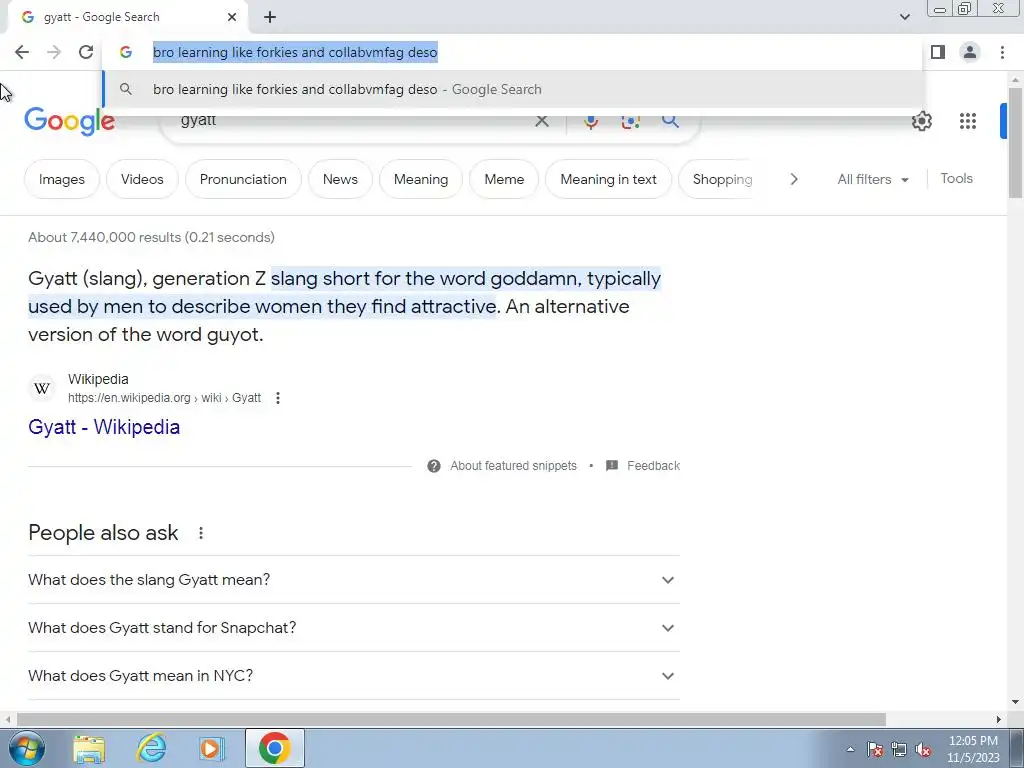Open About featured snippets link
The height and width of the screenshot is (768, 1024).
[x=513, y=466]
